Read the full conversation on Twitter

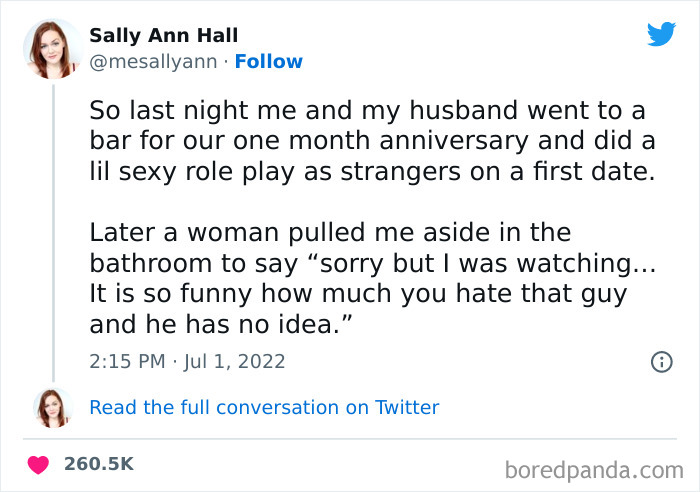click(264, 407)
